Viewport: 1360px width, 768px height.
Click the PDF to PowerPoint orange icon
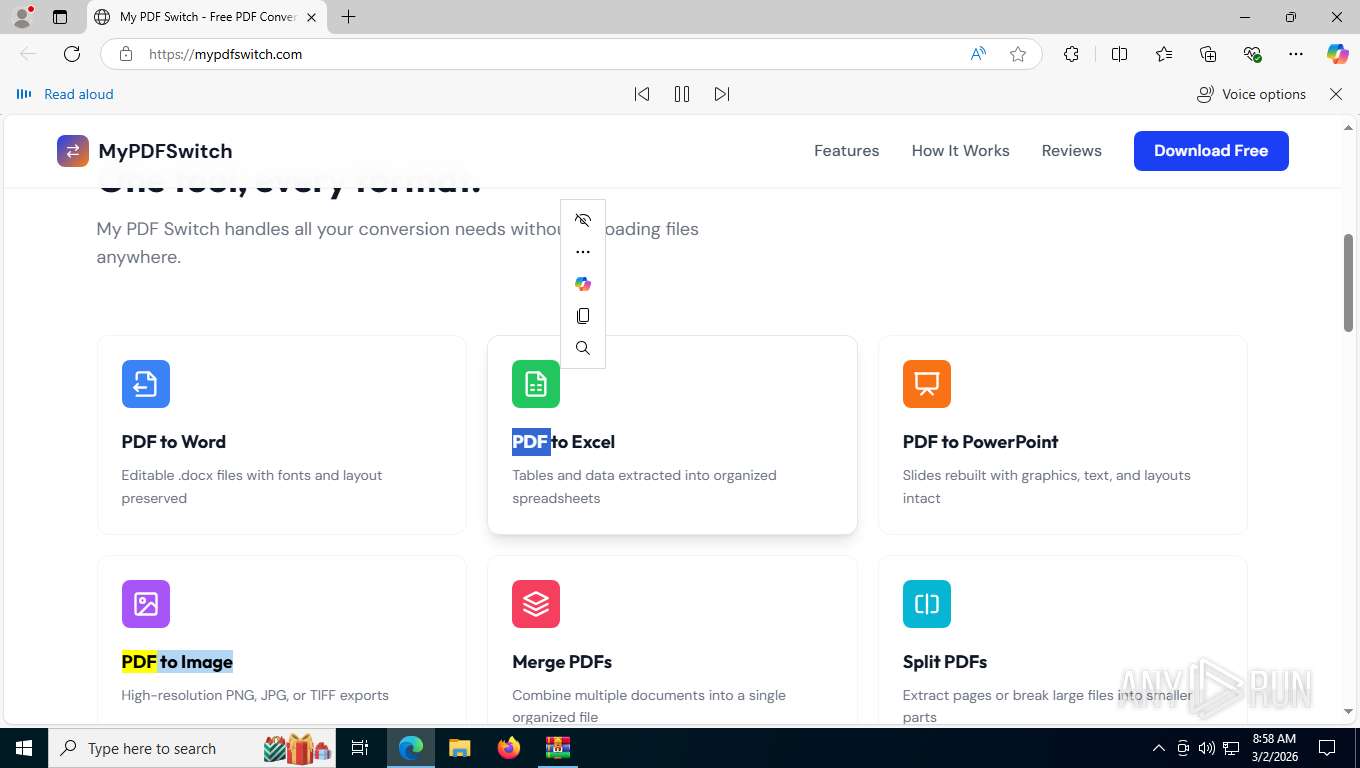[x=927, y=384]
